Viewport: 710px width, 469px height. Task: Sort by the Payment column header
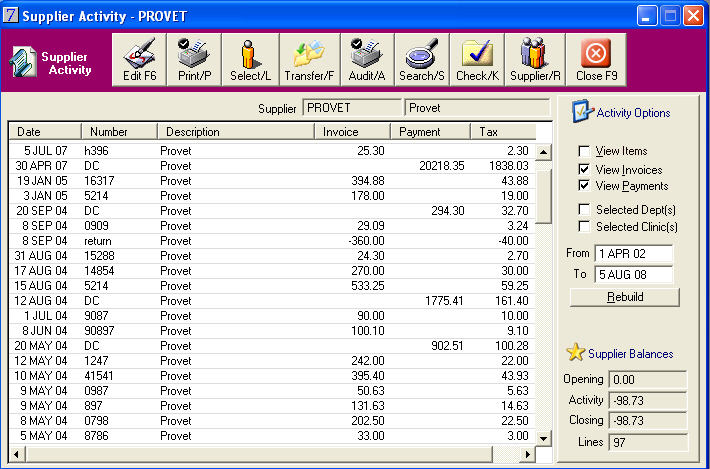click(430, 132)
